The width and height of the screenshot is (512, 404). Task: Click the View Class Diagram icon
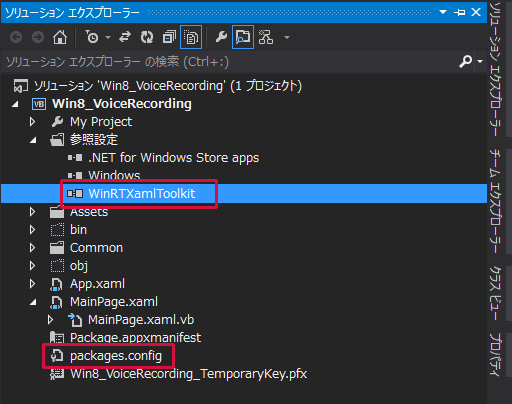tap(266, 37)
